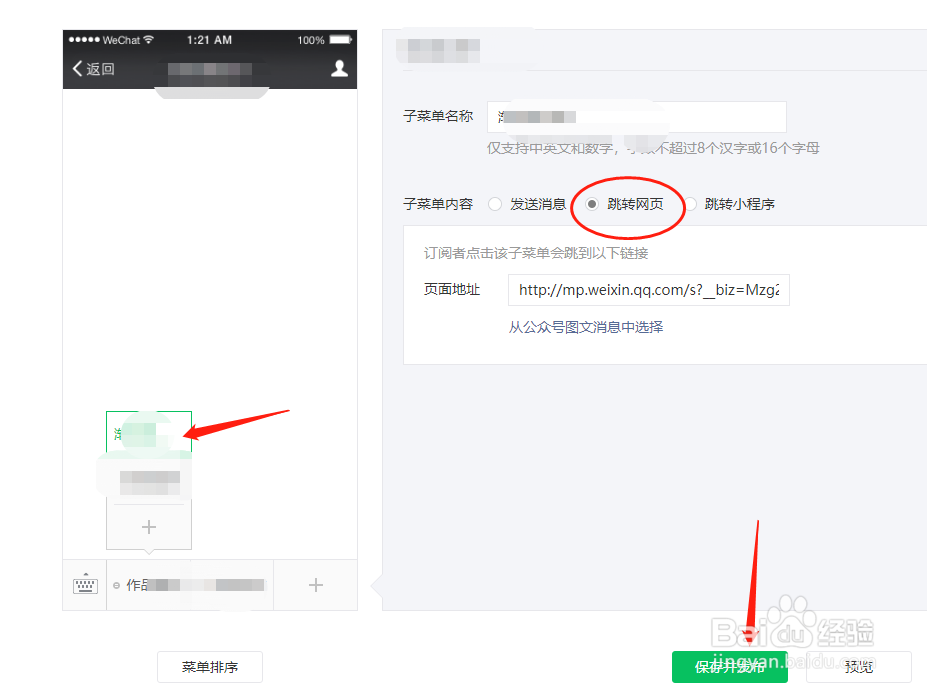Viewport: 927px width, 694px height.
Task: Click the 页面地址 URL input field
Action: [x=648, y=289]
